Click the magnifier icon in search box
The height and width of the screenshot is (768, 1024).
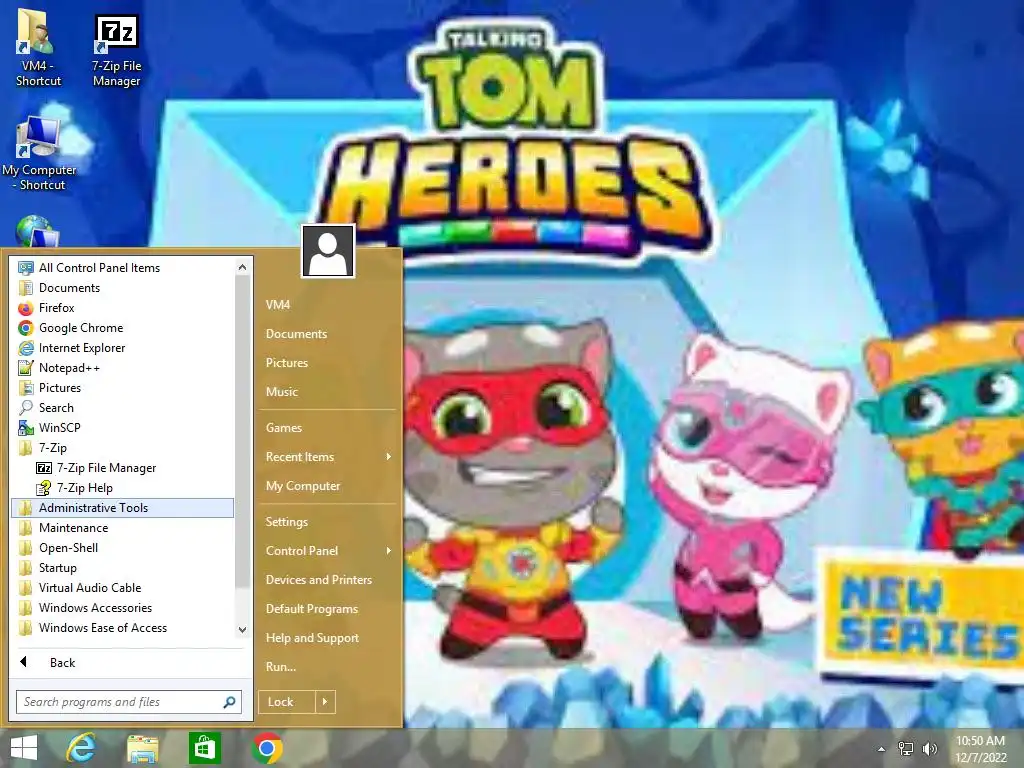[229, 702]
